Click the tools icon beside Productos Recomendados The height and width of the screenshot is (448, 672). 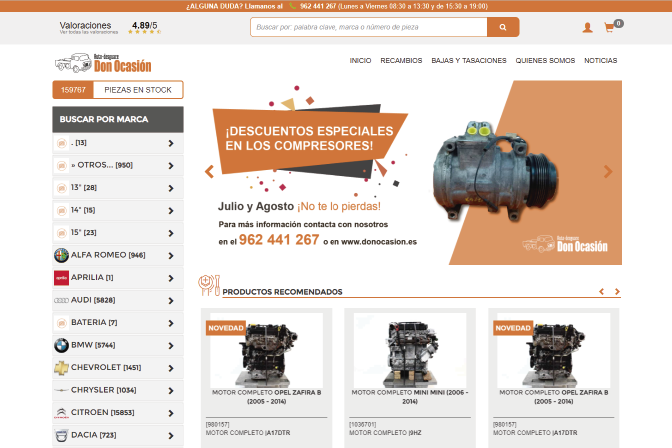pos(209,285)
